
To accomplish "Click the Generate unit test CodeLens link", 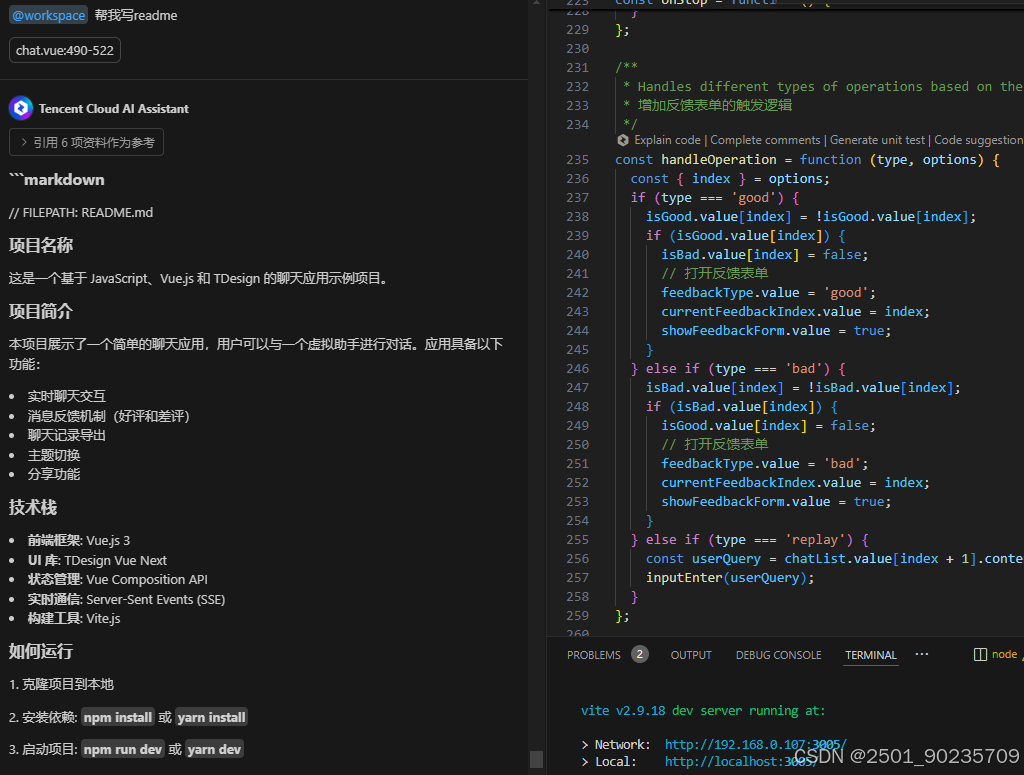I will (x=877, y=140).
